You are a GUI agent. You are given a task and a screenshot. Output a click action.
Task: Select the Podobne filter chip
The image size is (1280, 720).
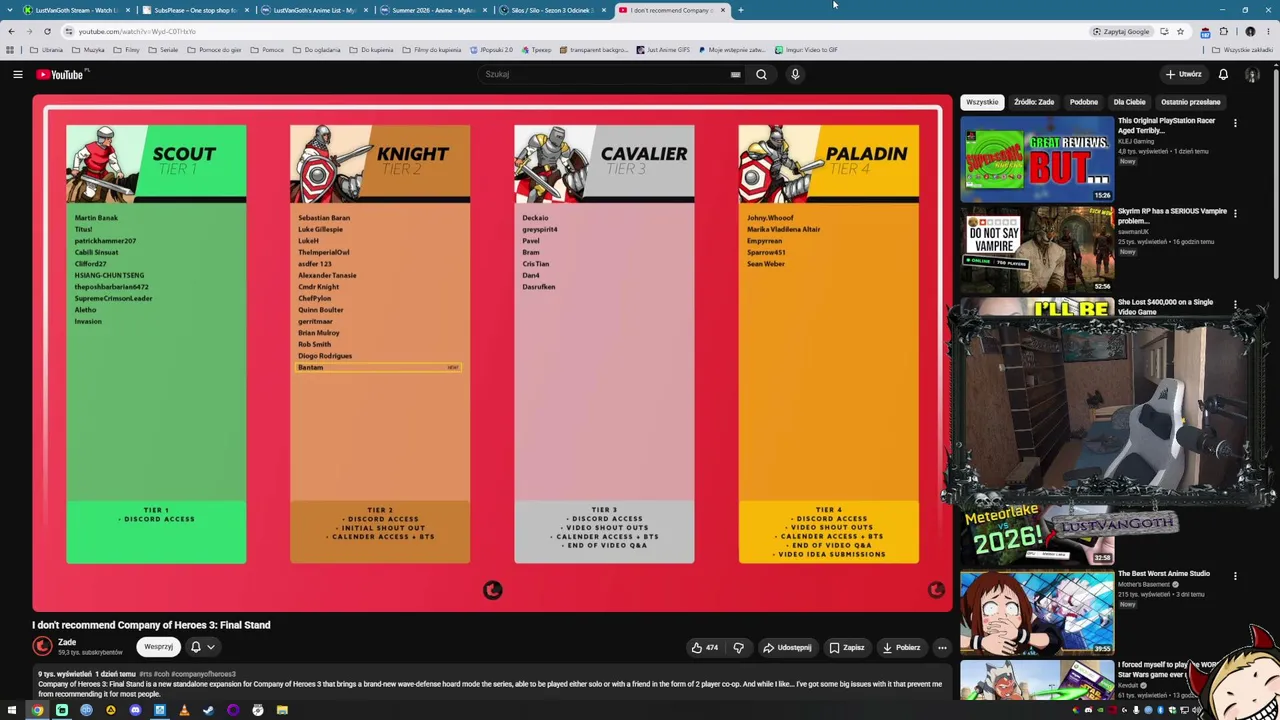tap(1084, 102)
